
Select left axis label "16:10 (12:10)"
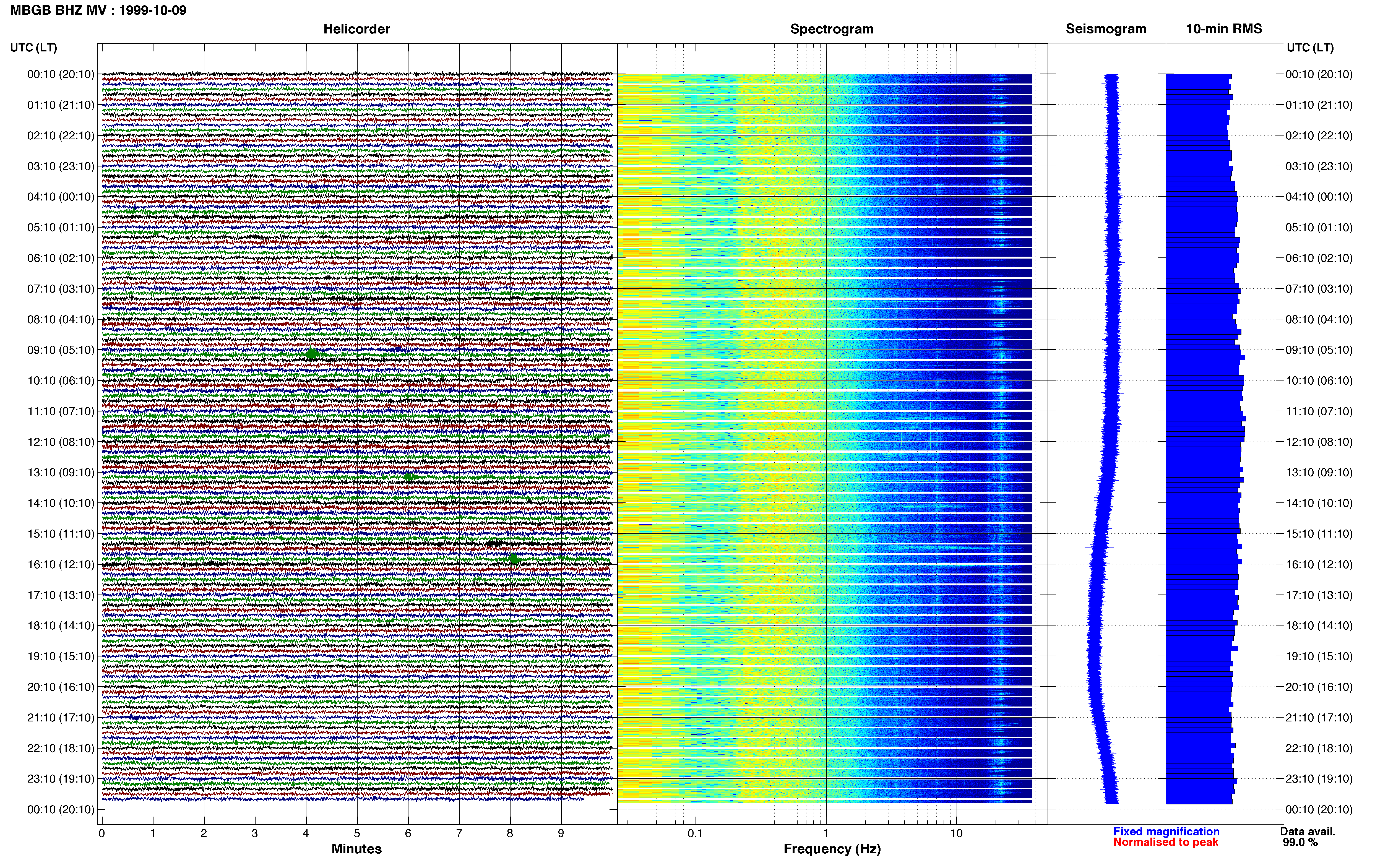click(x=61, y=564)
